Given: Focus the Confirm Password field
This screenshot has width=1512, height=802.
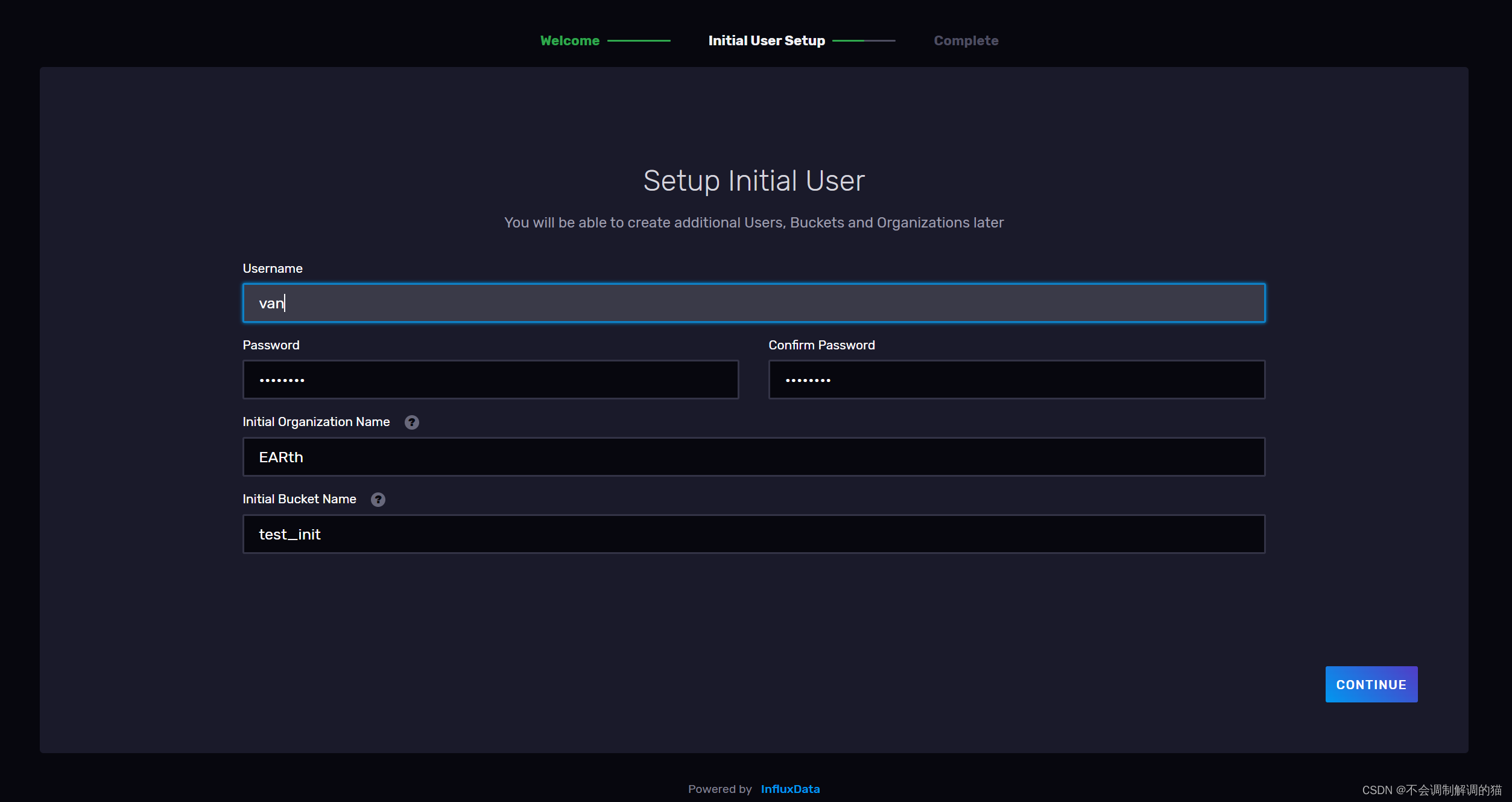Looking at the screenshot, I should [1016, 380].
